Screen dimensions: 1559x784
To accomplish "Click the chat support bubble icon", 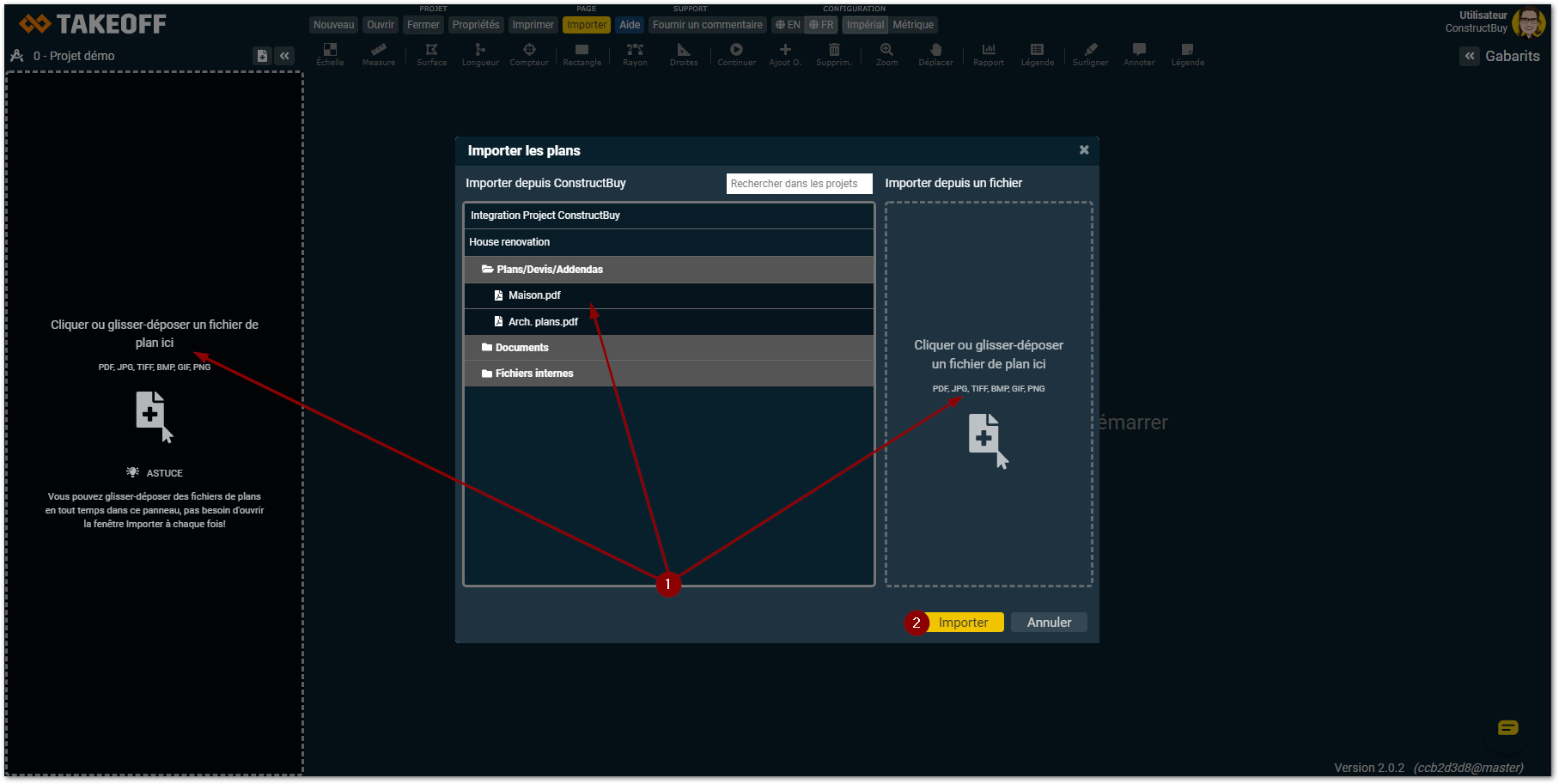I will 1507,728.
